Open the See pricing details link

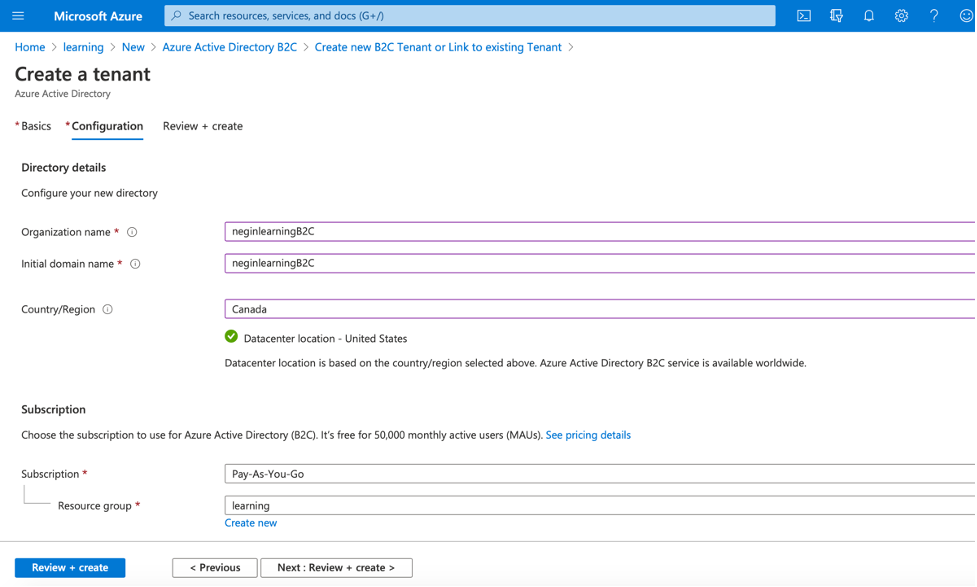pos(588,435)
